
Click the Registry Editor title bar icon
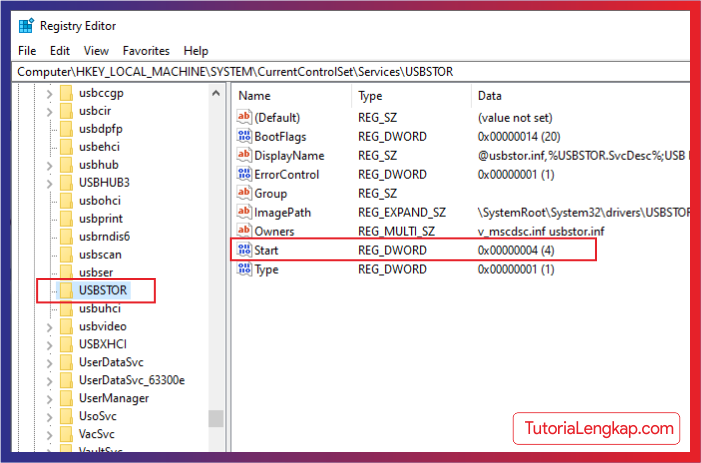pyautogui.click(x=26, y=26)
